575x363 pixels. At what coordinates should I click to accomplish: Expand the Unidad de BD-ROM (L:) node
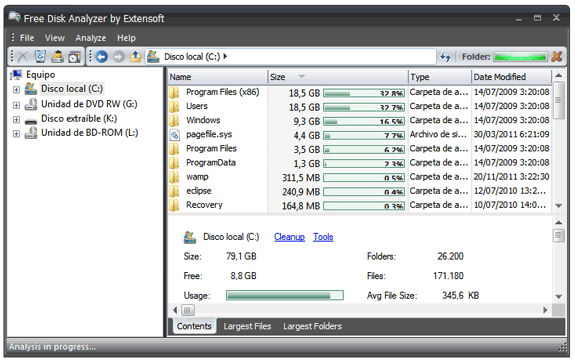(16, 134)
